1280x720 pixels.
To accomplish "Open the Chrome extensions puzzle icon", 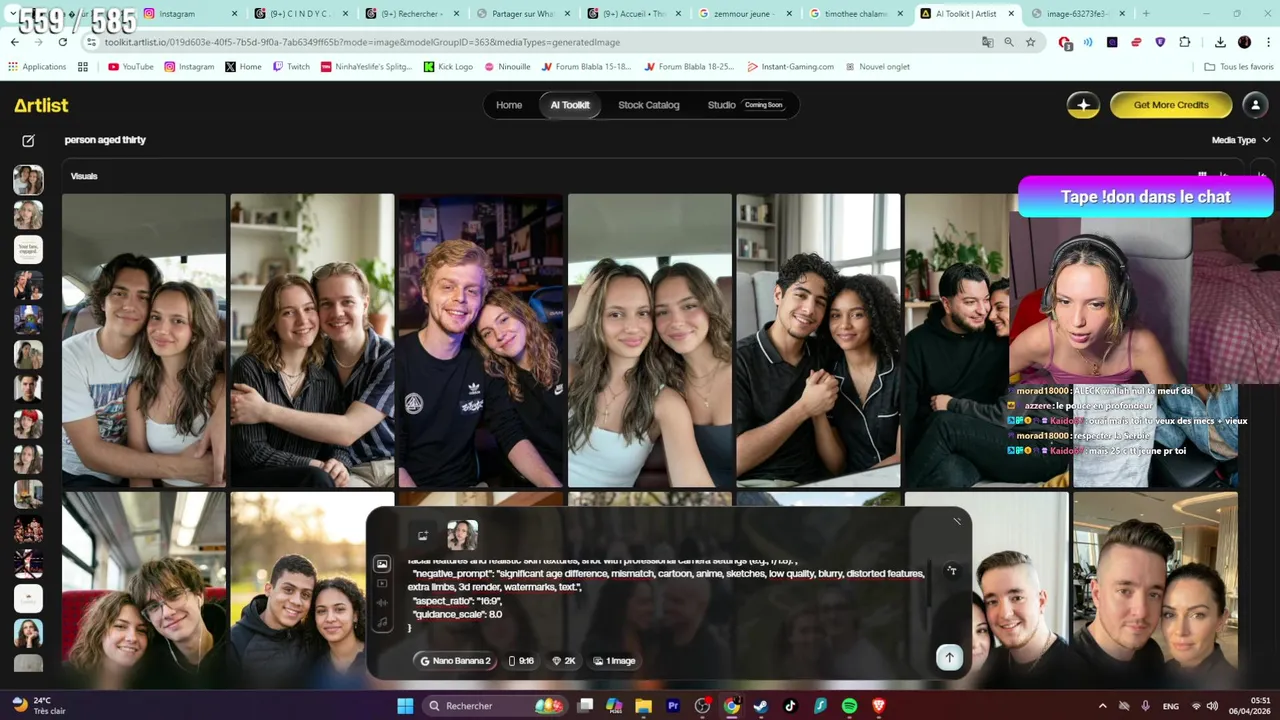I will point(1185,42).
